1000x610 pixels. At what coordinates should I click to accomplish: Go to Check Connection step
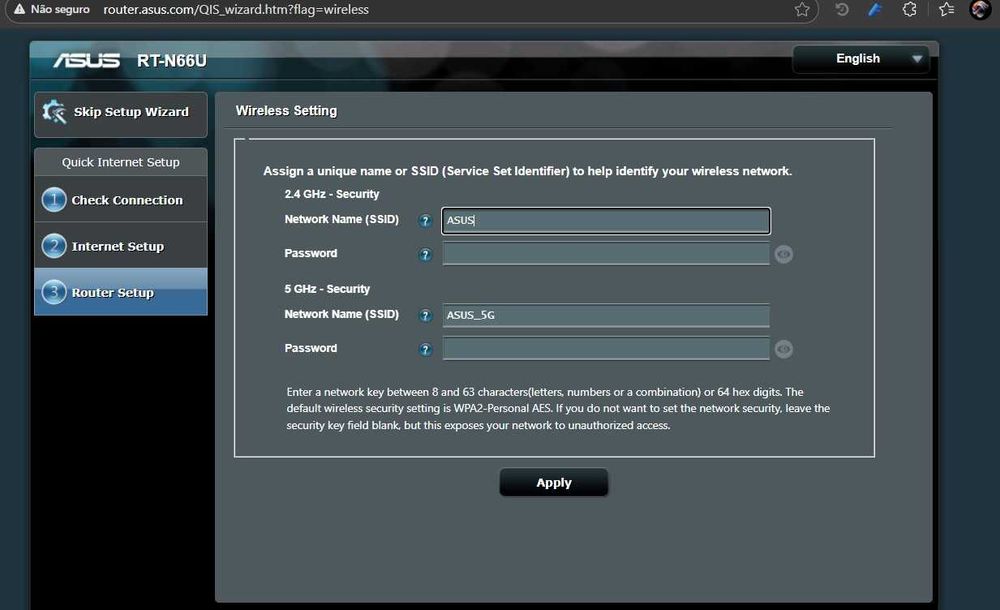pyautogui.click(x=121, y=200)
